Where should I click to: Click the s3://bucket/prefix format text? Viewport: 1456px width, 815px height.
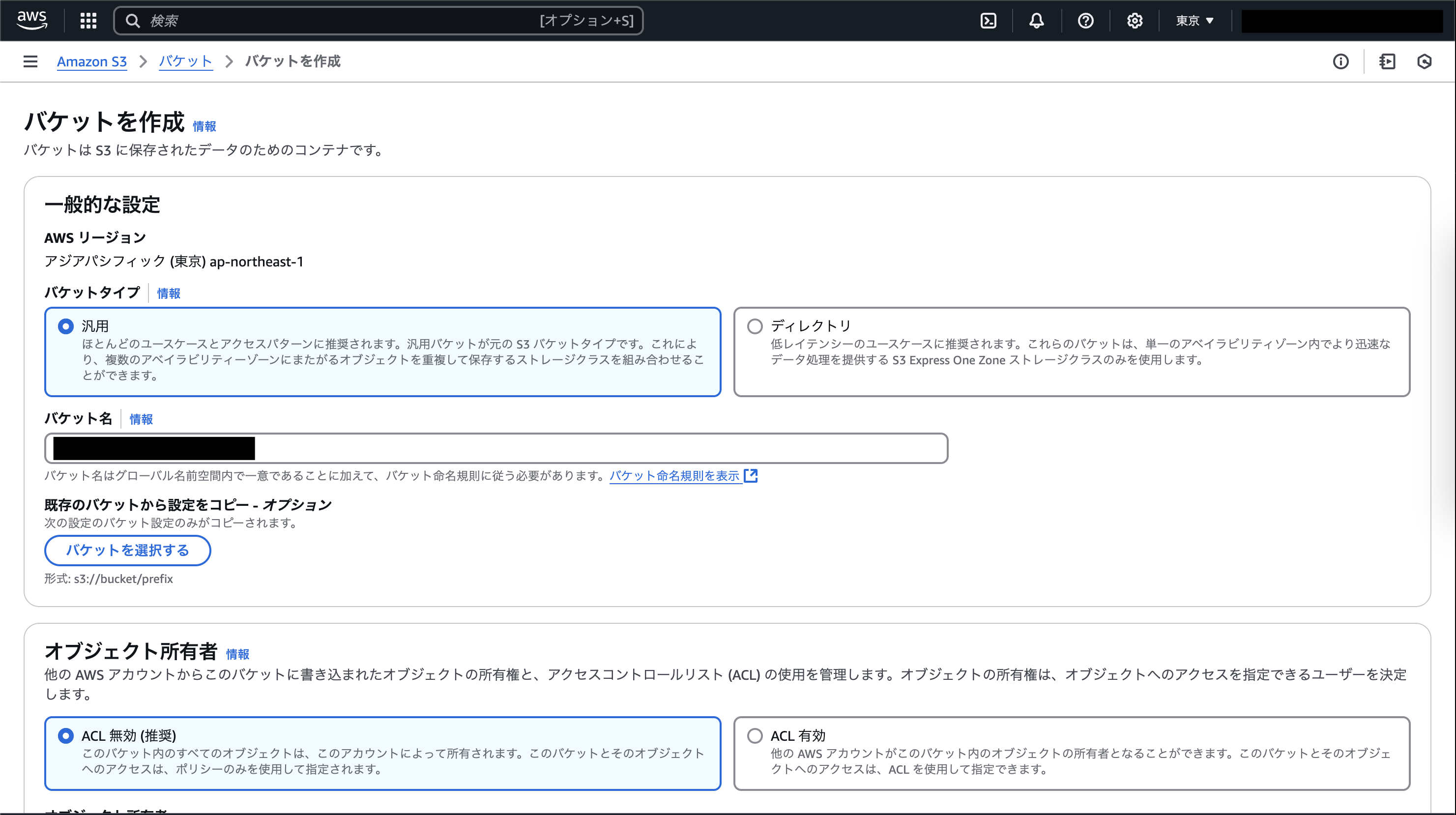123,579
